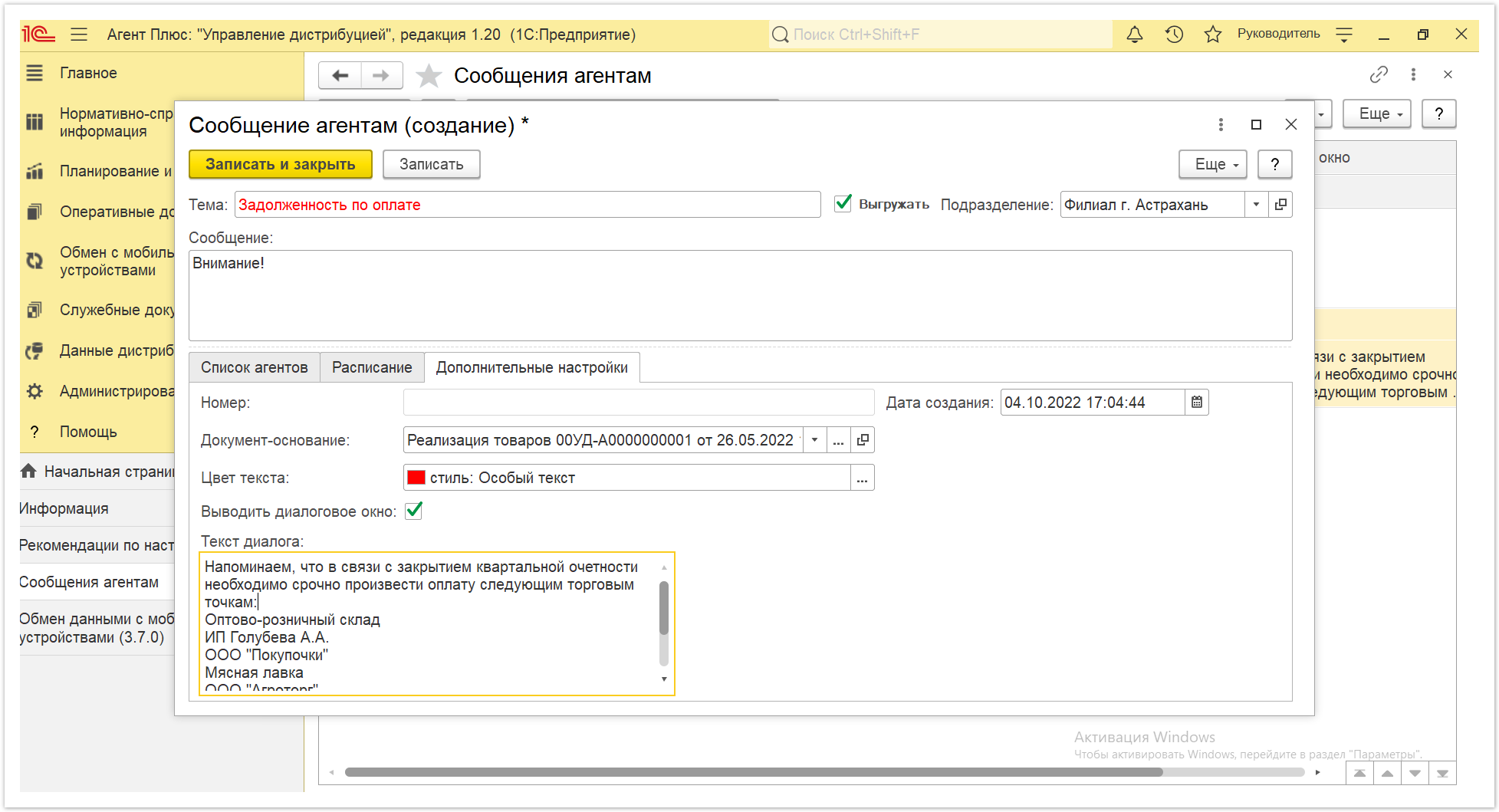This screenshot has width=1499, height=812.
Task: Open Помощь question icon in sidebar
Action: pos(35,432)
